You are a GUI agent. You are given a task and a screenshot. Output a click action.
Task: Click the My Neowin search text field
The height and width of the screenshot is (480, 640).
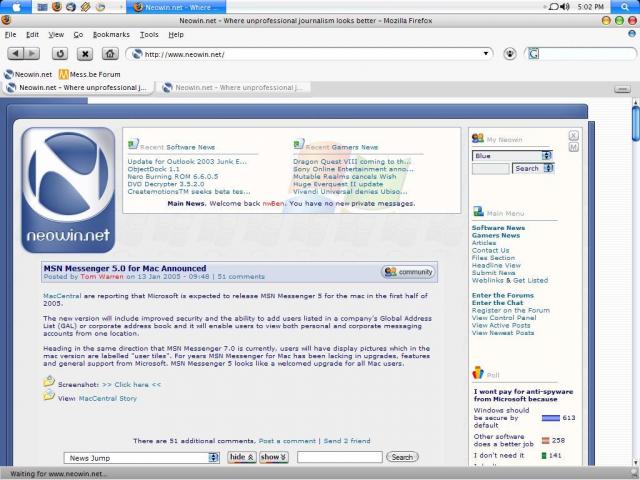[x=491, y=169]
